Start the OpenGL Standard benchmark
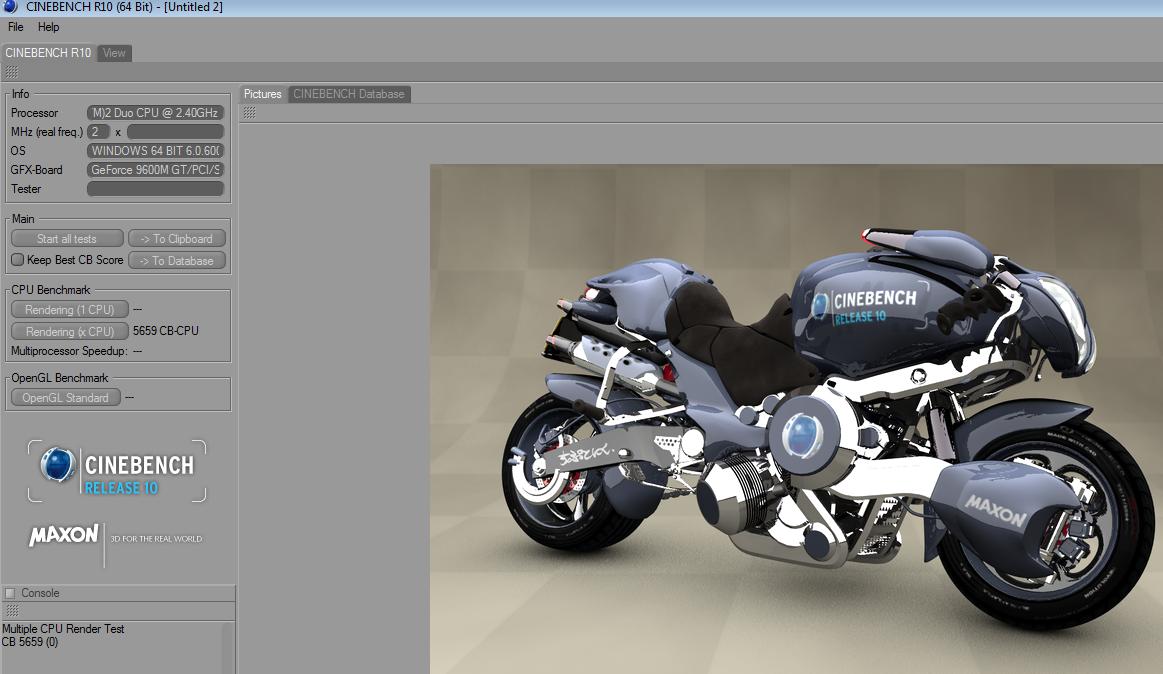1163x674 pixels. [65, 397]
